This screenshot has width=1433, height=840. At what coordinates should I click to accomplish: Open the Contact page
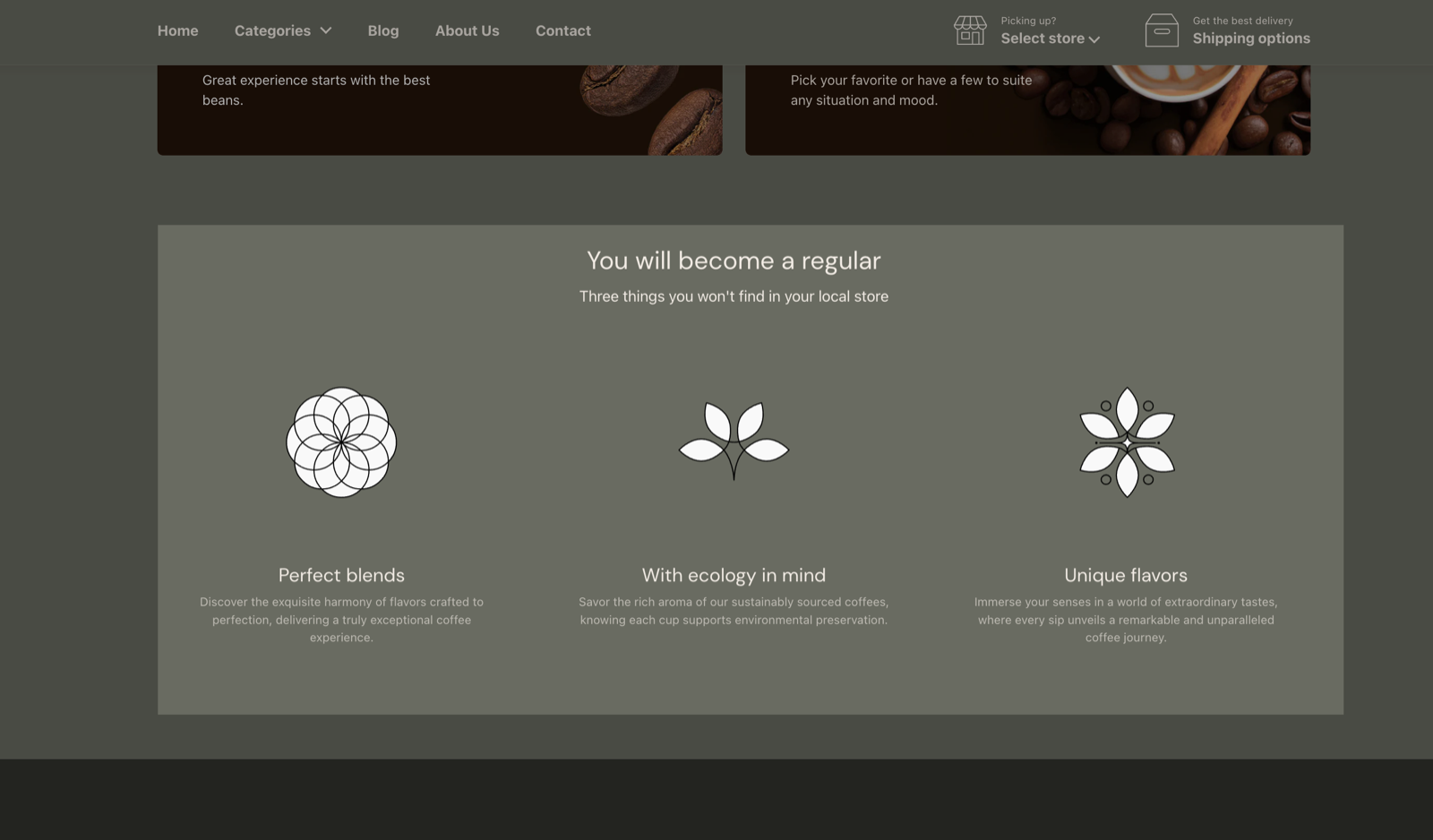tap(563, 30)
